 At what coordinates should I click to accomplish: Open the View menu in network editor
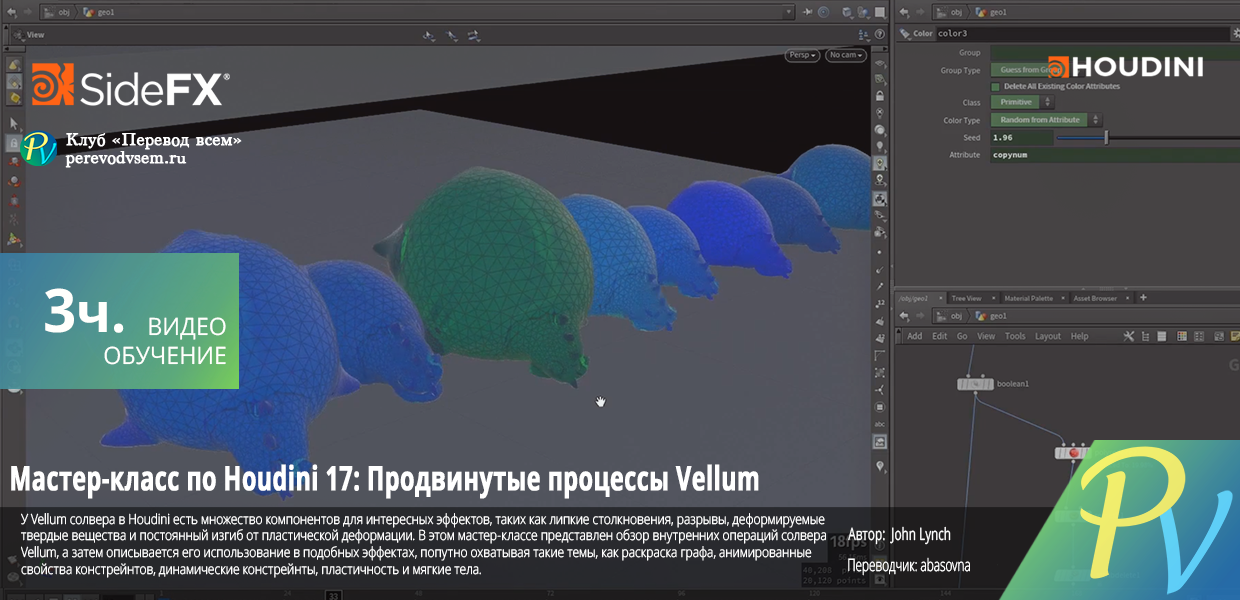[986, 336]
